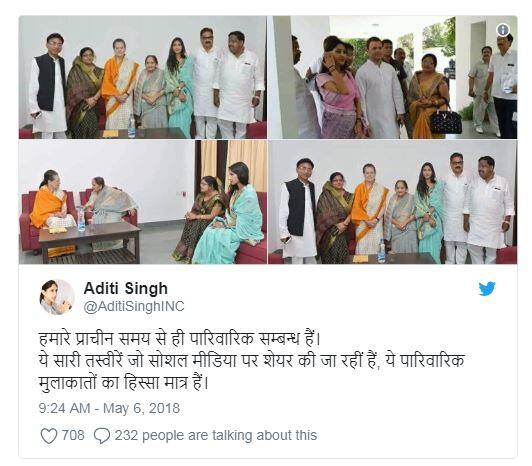
Task: Click the black handbag in the top-right photo
Action: pos(446,122)
